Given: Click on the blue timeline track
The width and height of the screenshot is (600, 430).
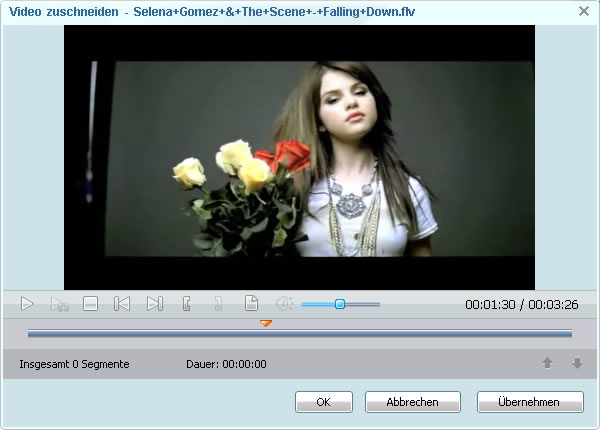Looking at the screenshot, I should point(400,334).
